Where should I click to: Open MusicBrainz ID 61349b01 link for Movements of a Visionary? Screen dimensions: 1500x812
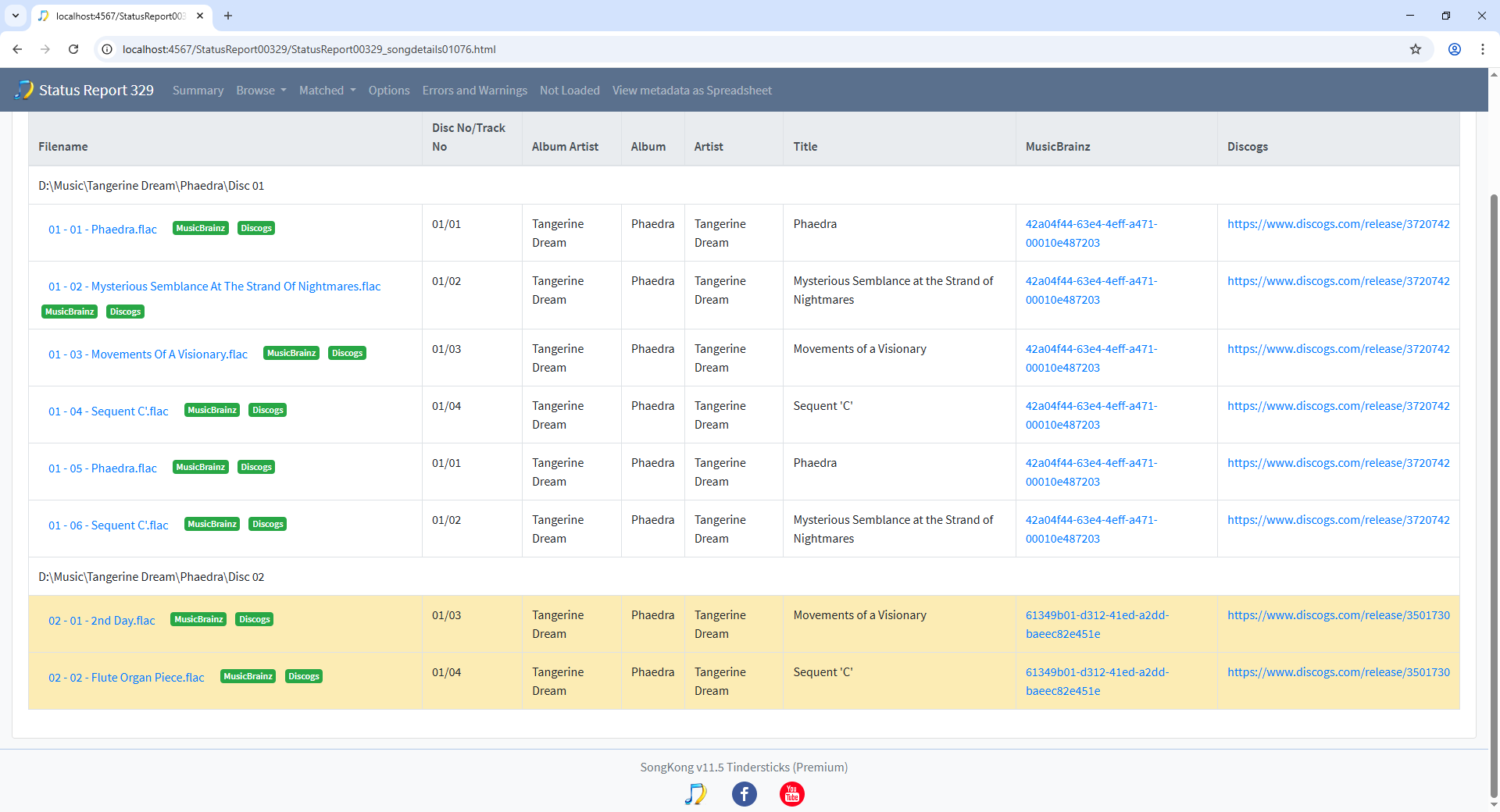[1098, 625]
